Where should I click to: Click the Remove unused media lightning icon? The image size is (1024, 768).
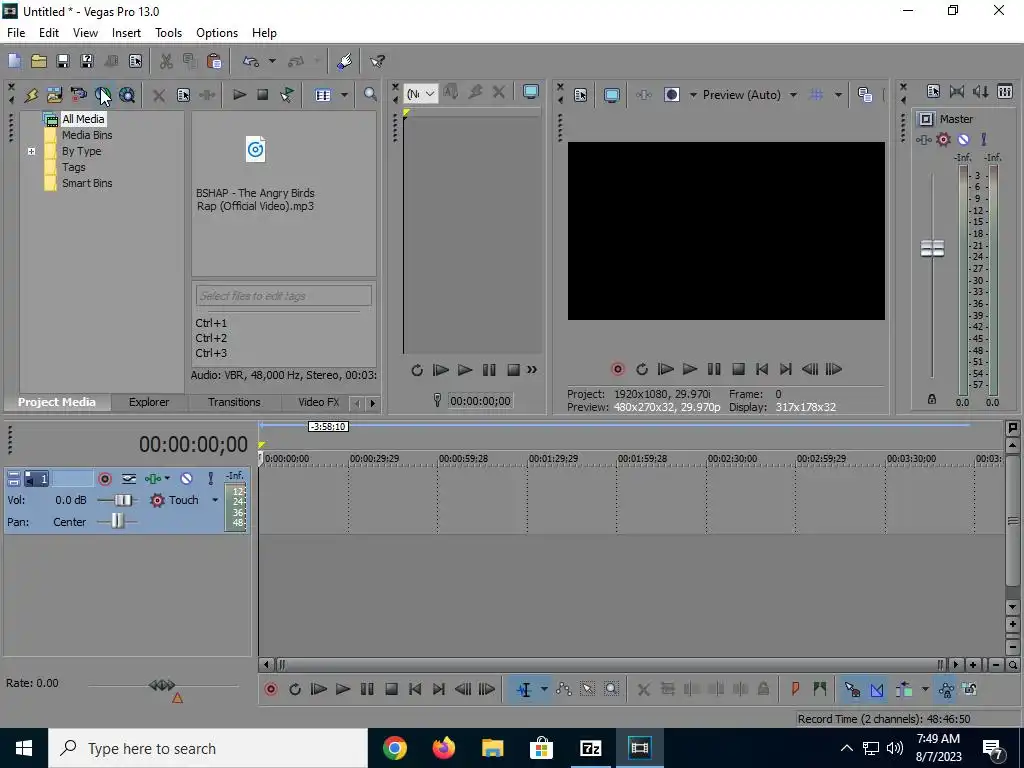(31, 95)
